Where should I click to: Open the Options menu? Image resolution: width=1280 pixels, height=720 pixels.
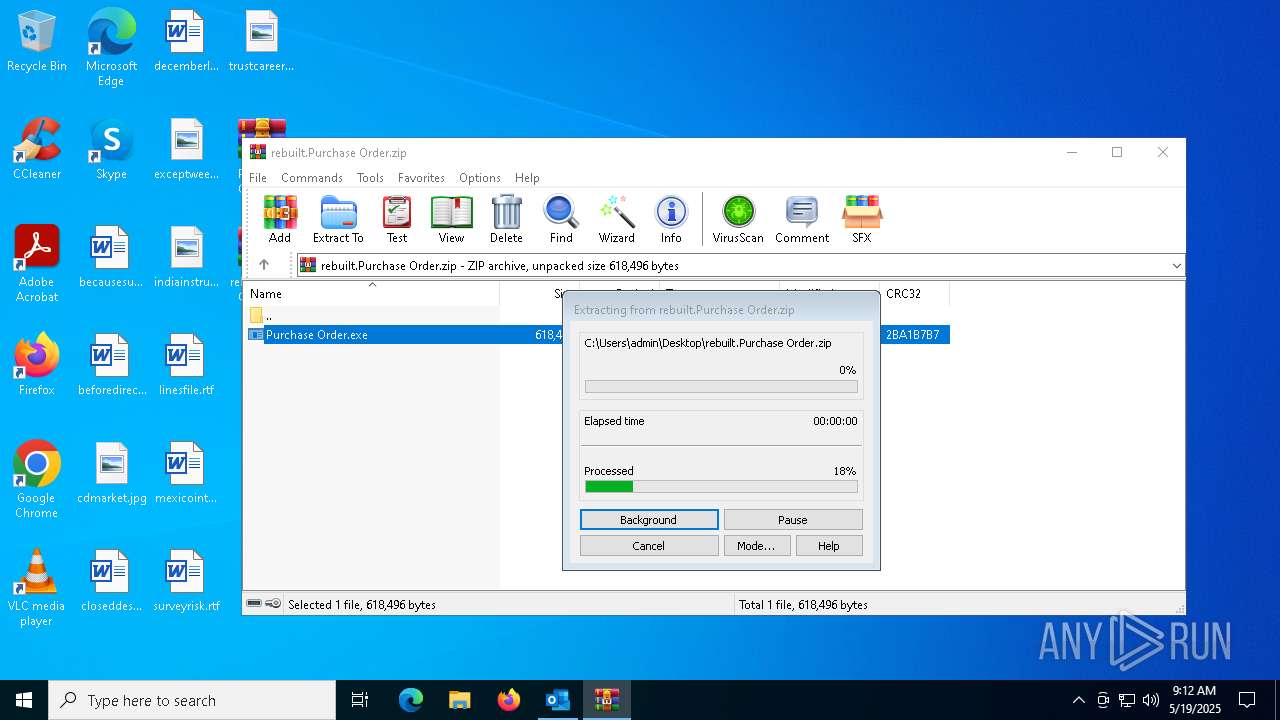[480, 178]
